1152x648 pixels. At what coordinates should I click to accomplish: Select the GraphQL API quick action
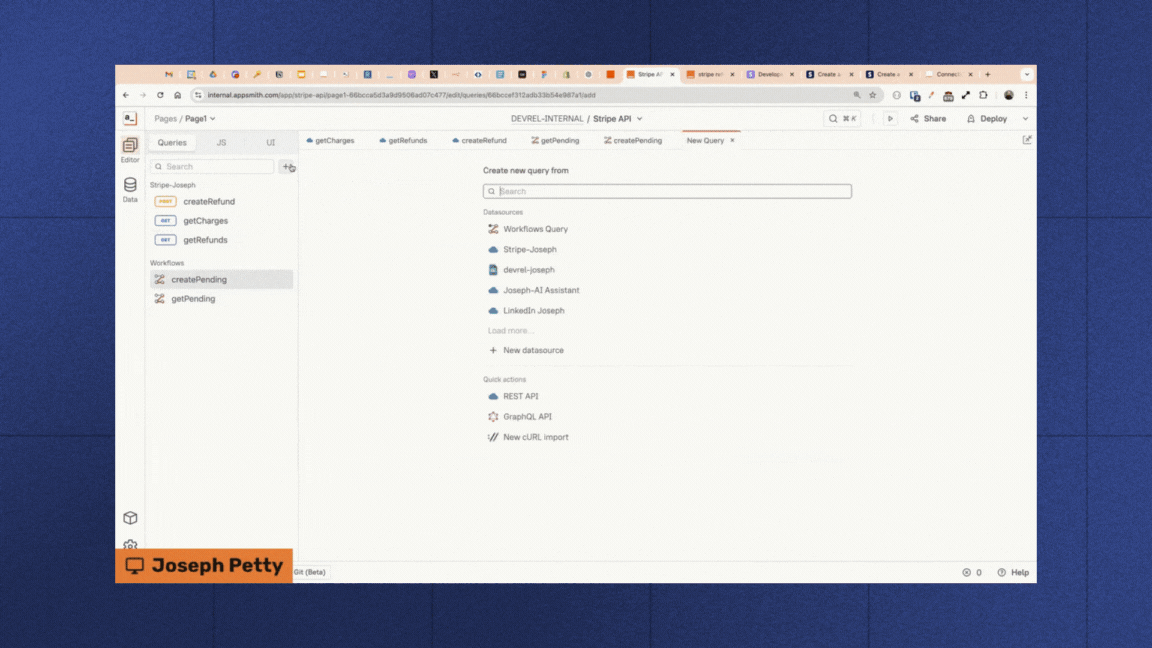(x=492, y=416)
